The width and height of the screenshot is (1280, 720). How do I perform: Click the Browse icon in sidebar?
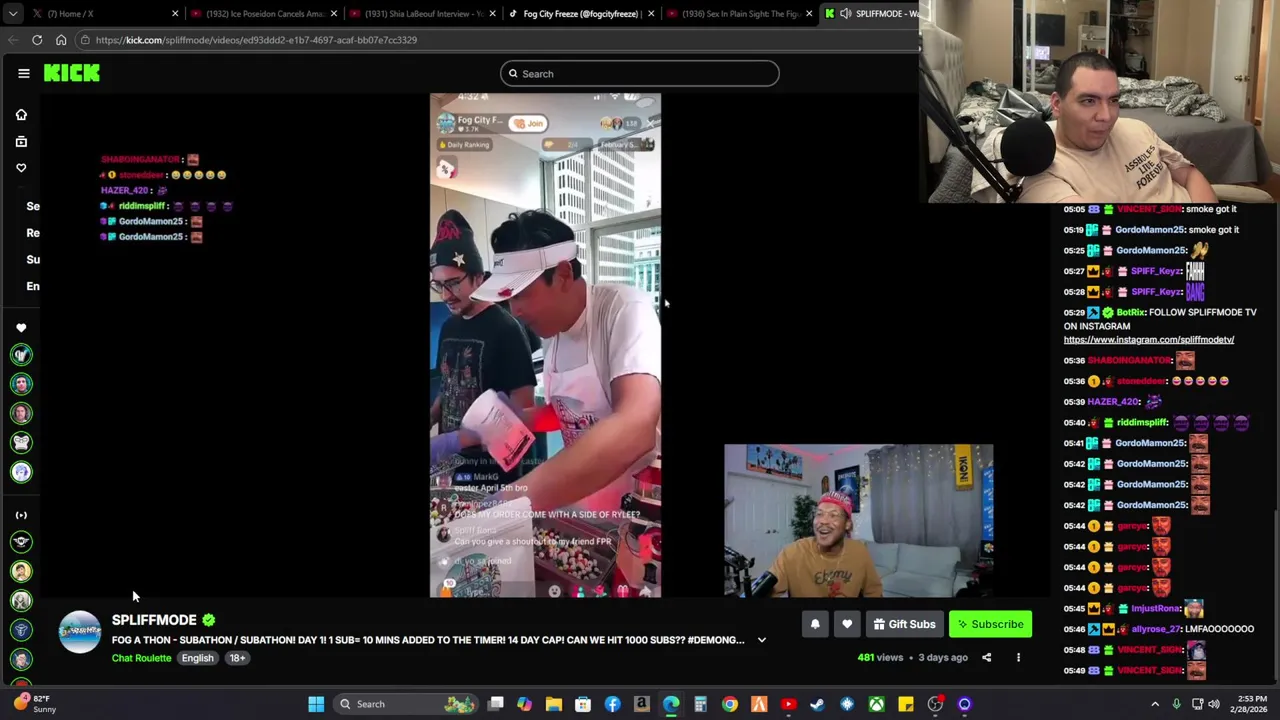(21, 141)
